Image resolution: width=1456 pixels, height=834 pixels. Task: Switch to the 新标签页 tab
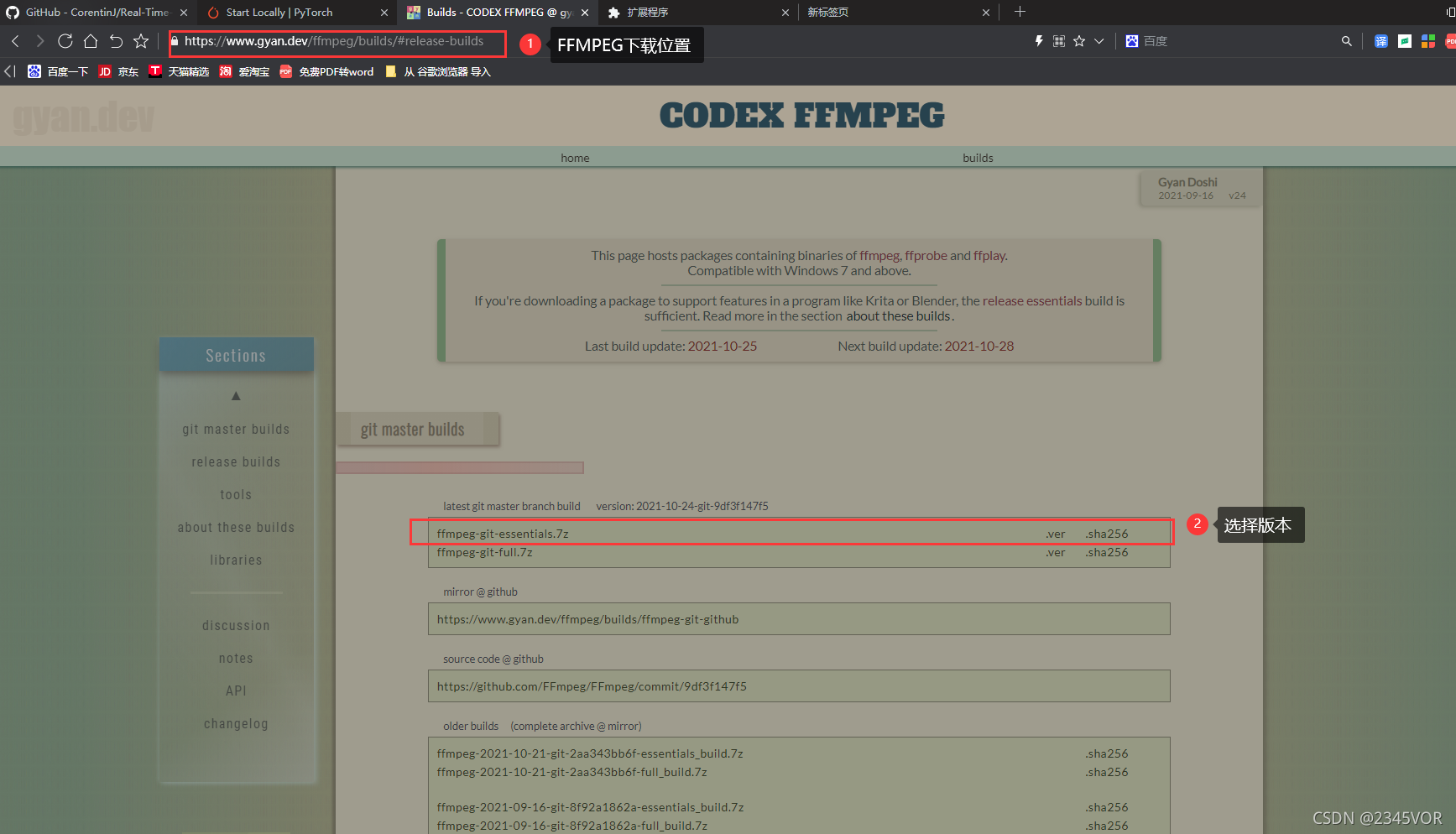point(828,13)
